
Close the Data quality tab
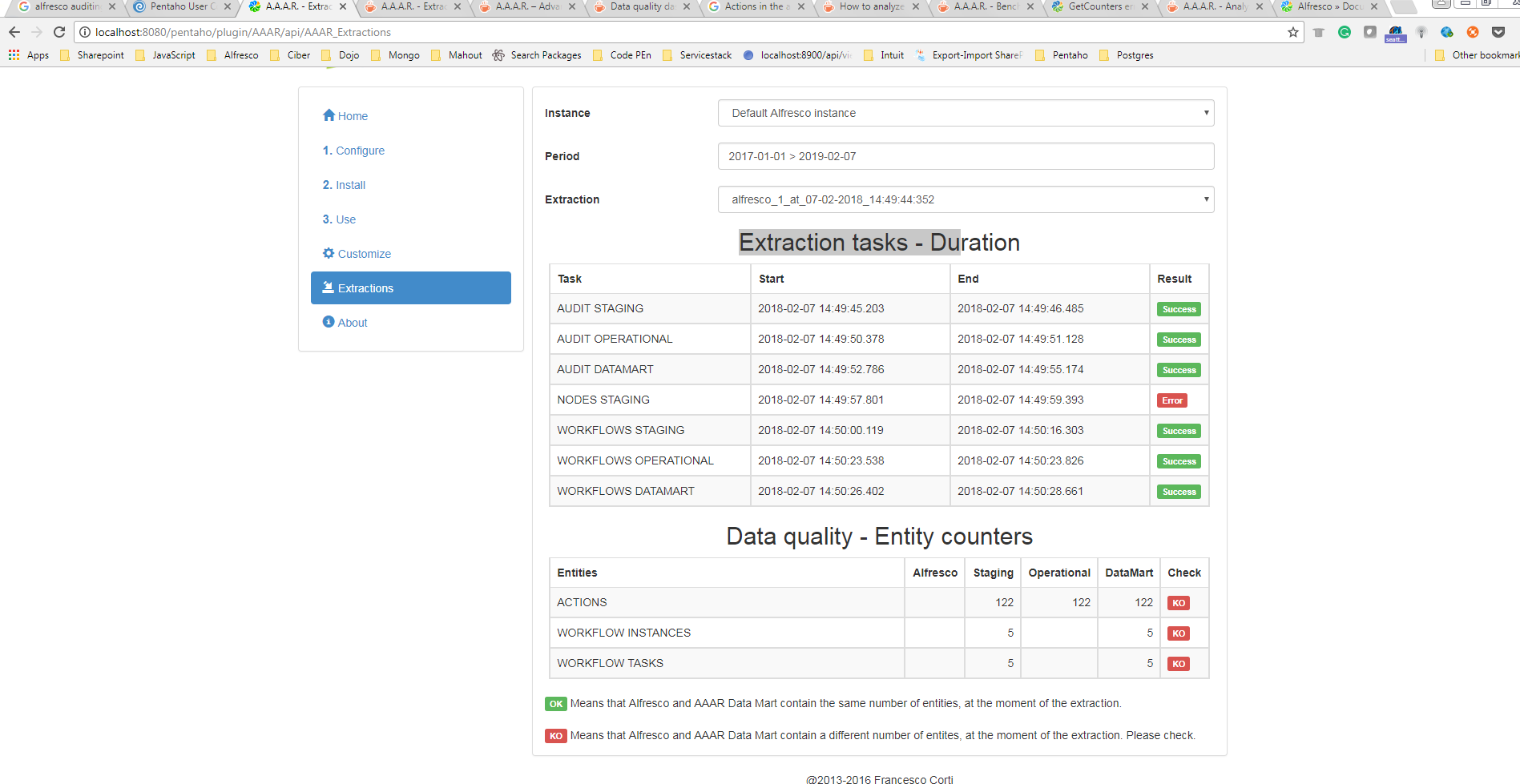(687, 6)
